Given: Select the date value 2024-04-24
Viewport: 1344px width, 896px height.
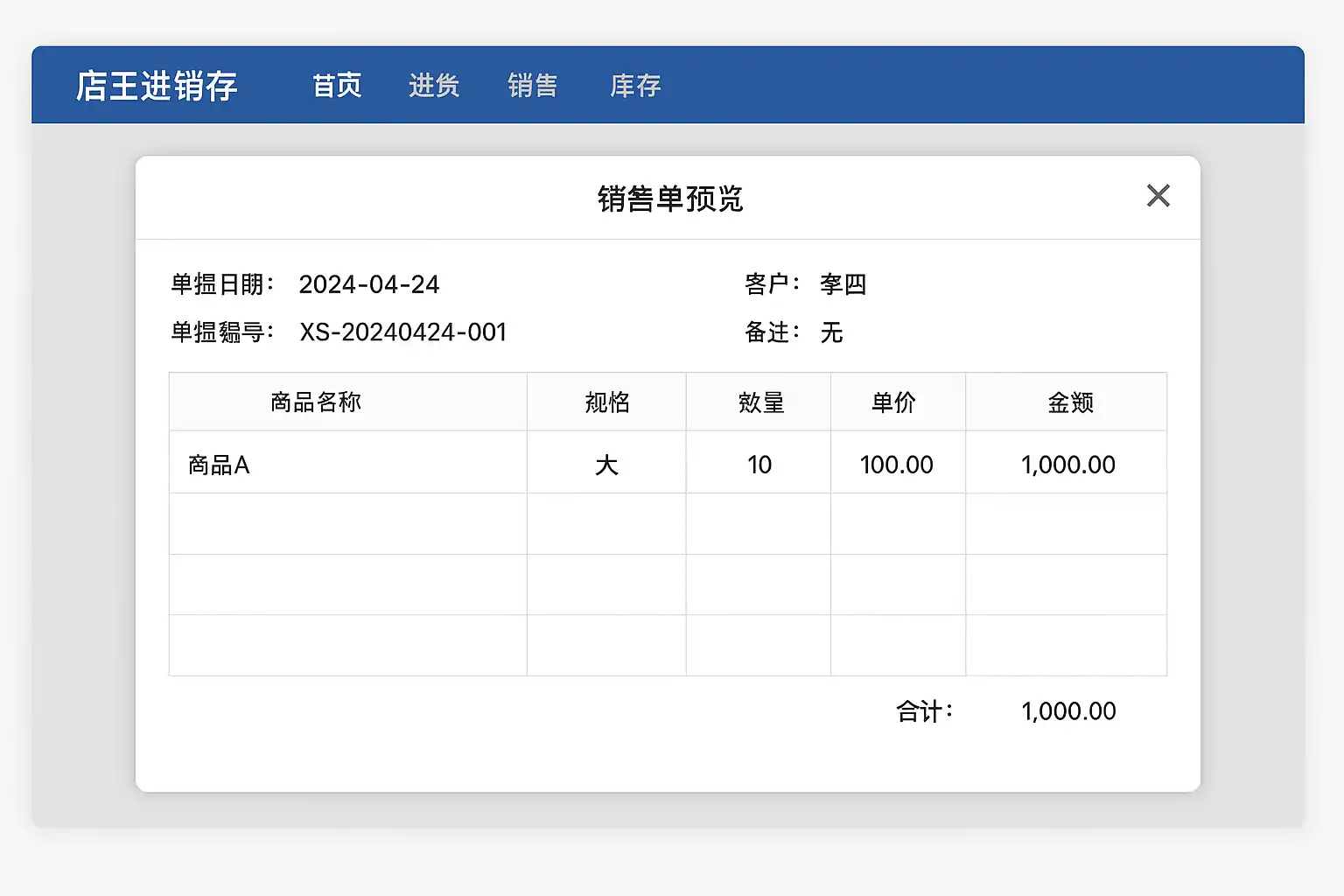Looking at the screenshot, I should (x=368, y=284).
